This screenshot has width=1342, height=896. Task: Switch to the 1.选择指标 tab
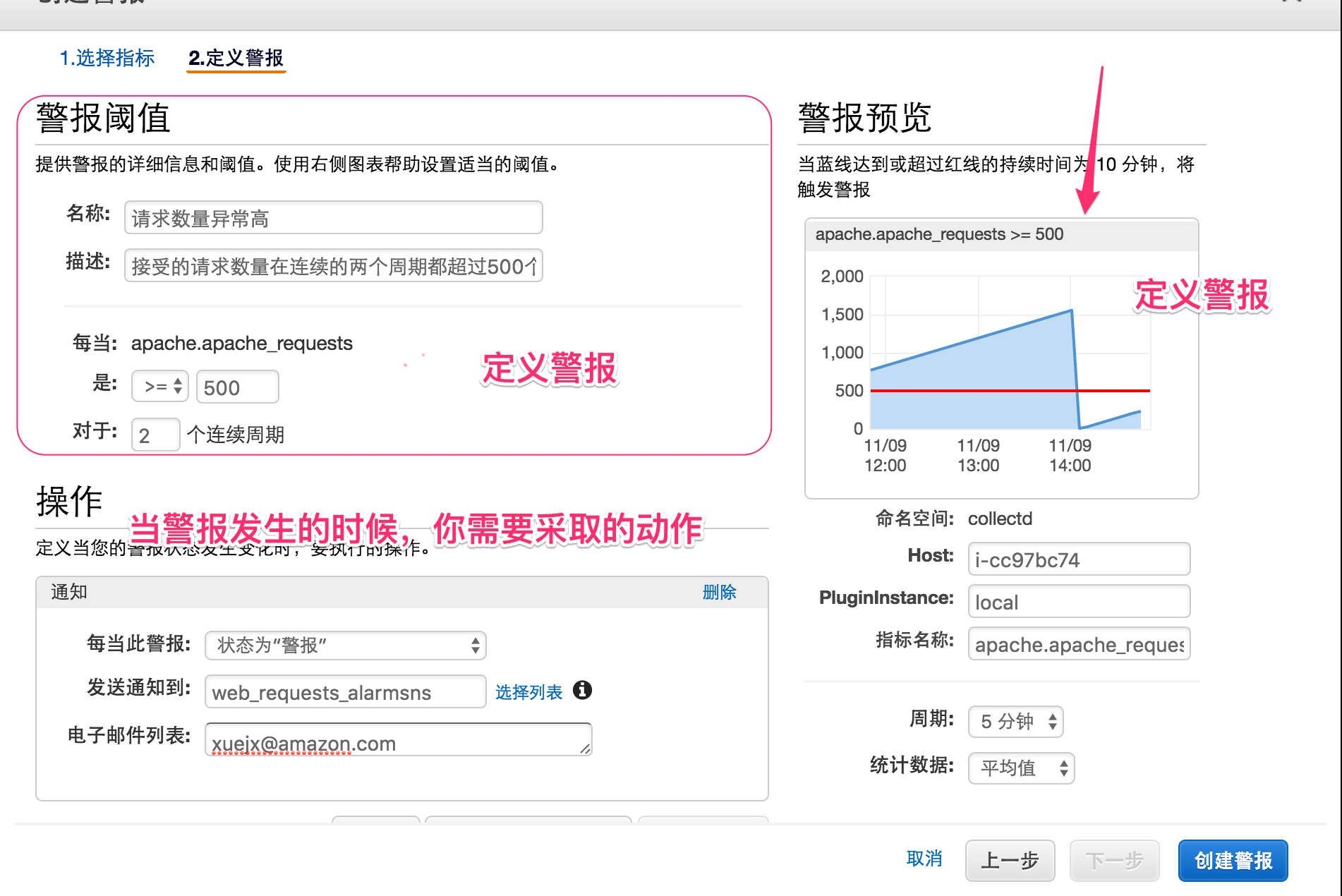[107, 58]
